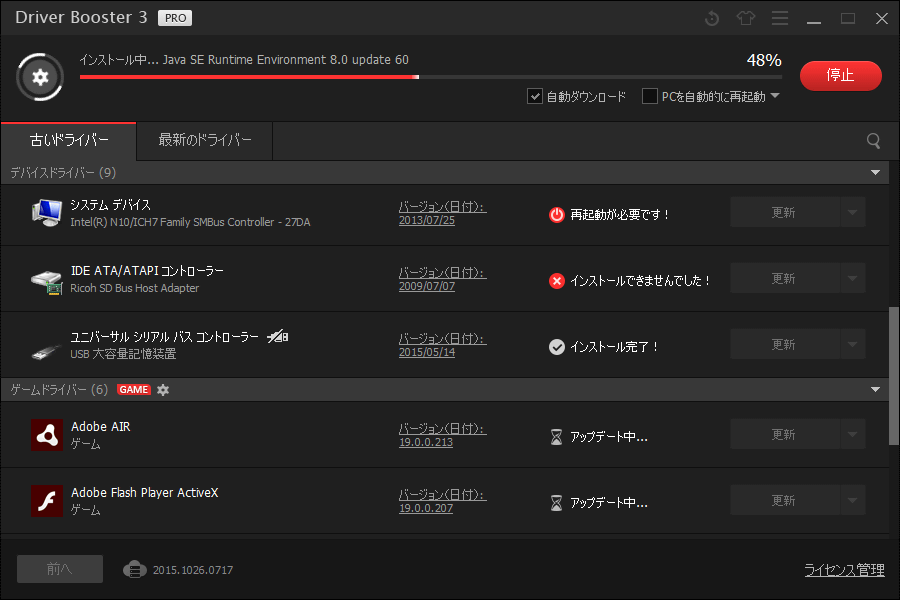Click the vertical scrollbar thumb

[894, 376]
